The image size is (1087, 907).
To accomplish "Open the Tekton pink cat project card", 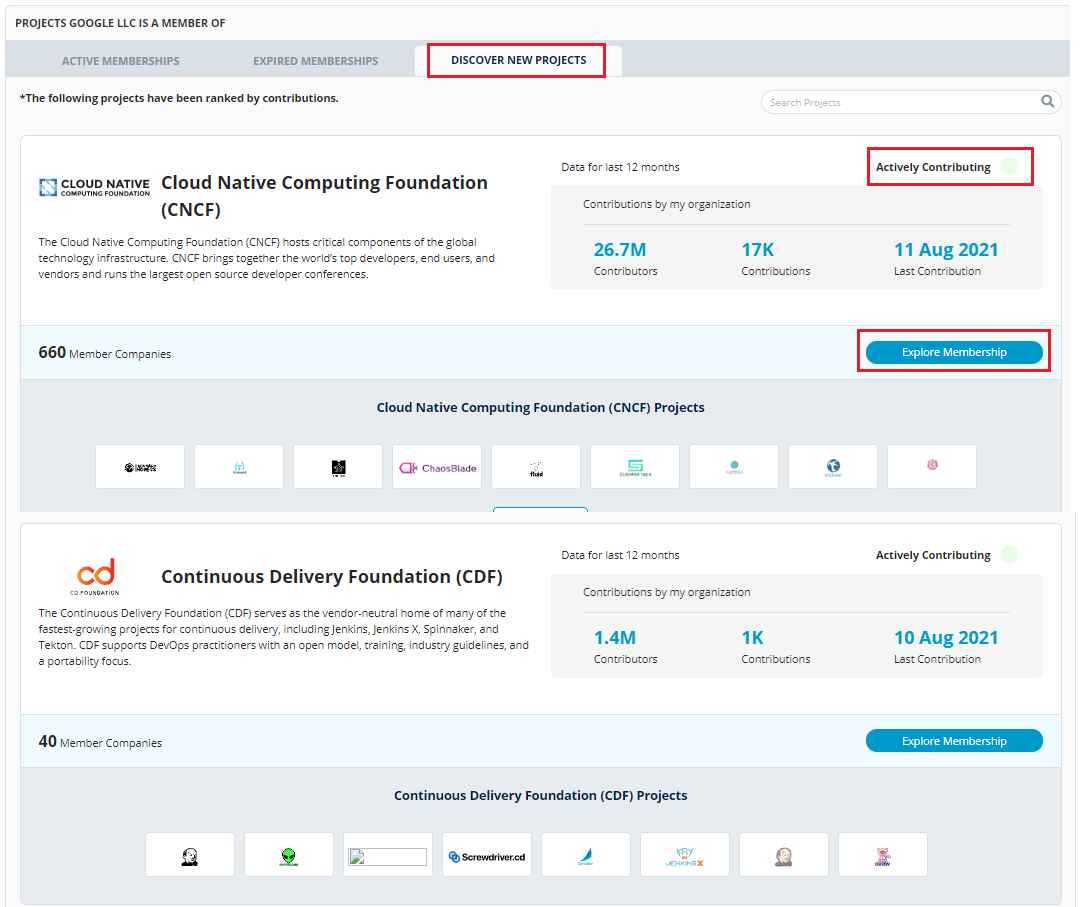I will tap(883, 855).
